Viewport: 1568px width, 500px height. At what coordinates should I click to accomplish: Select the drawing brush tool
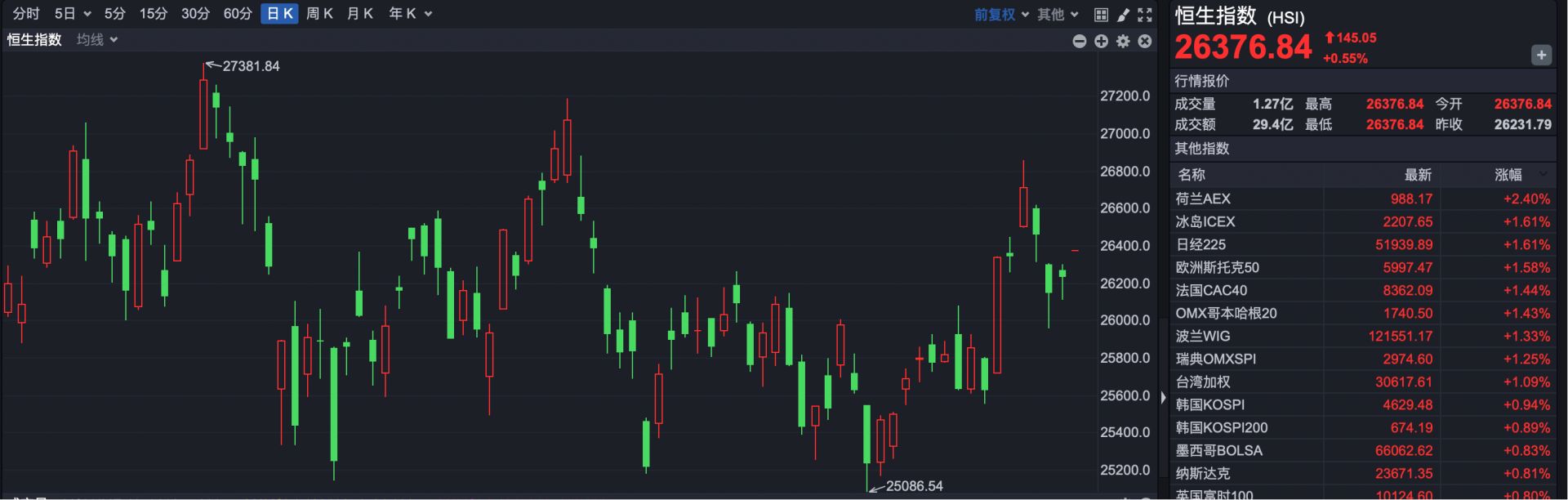tap(1123, 15)
